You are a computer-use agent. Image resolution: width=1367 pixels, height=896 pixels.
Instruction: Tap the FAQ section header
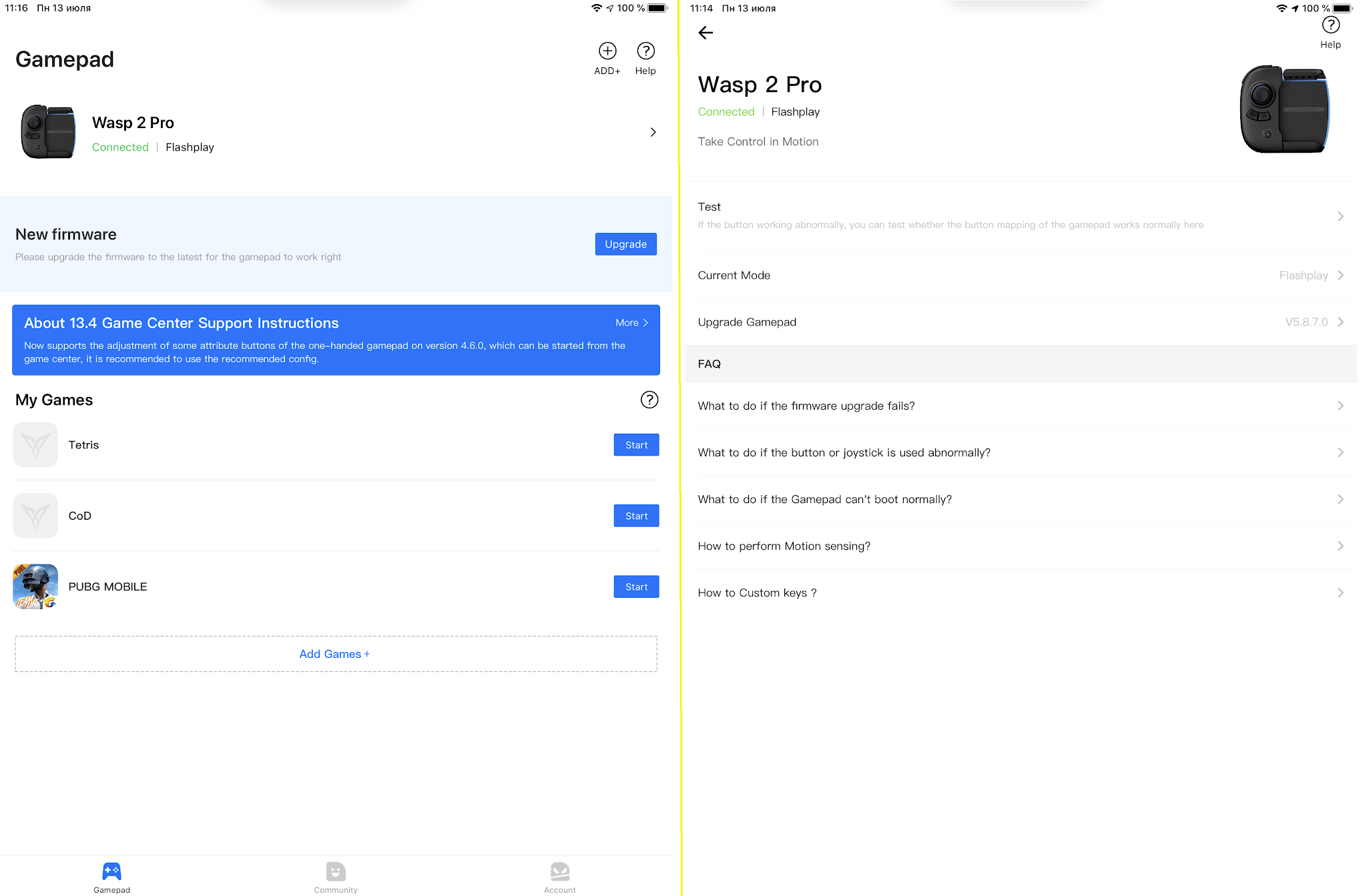point(1021,364)
